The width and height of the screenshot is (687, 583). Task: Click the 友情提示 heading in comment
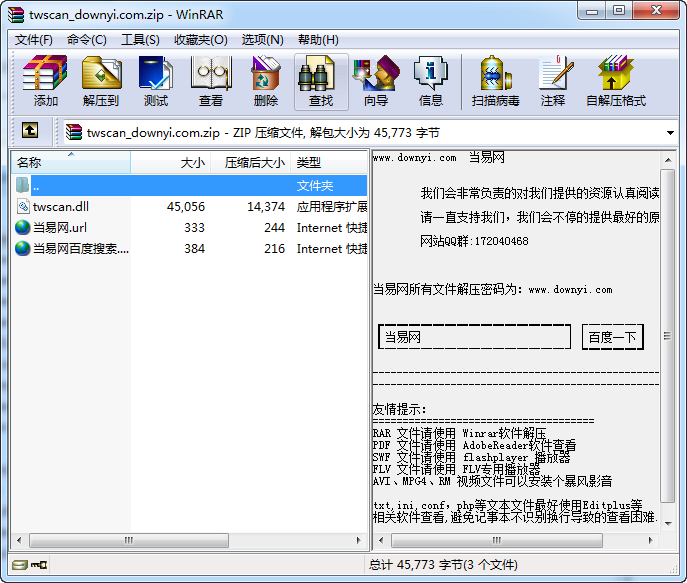pyautogui.click(x=399, y=409)
